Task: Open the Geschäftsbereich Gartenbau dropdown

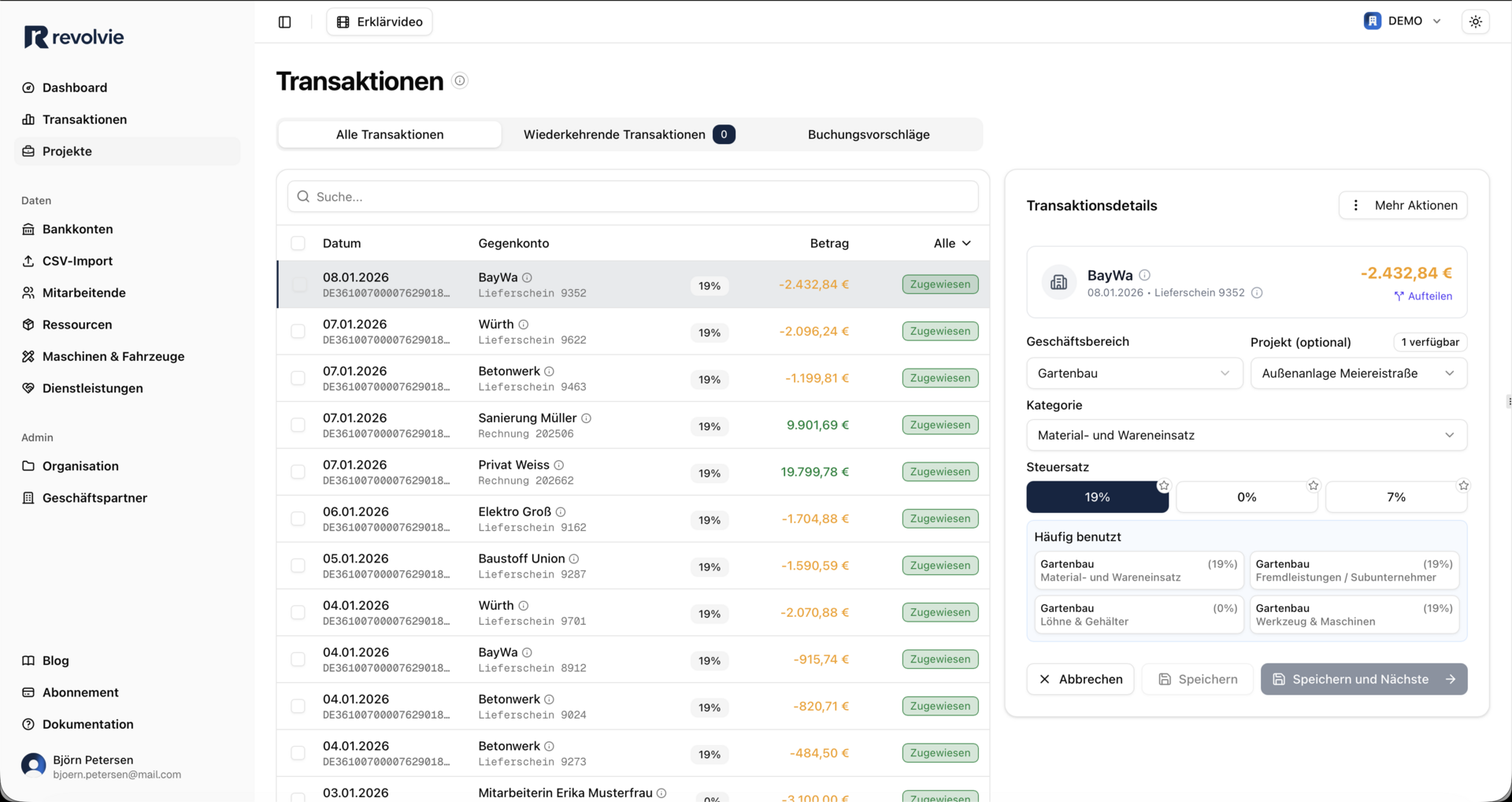Action: pos(1133,373)
